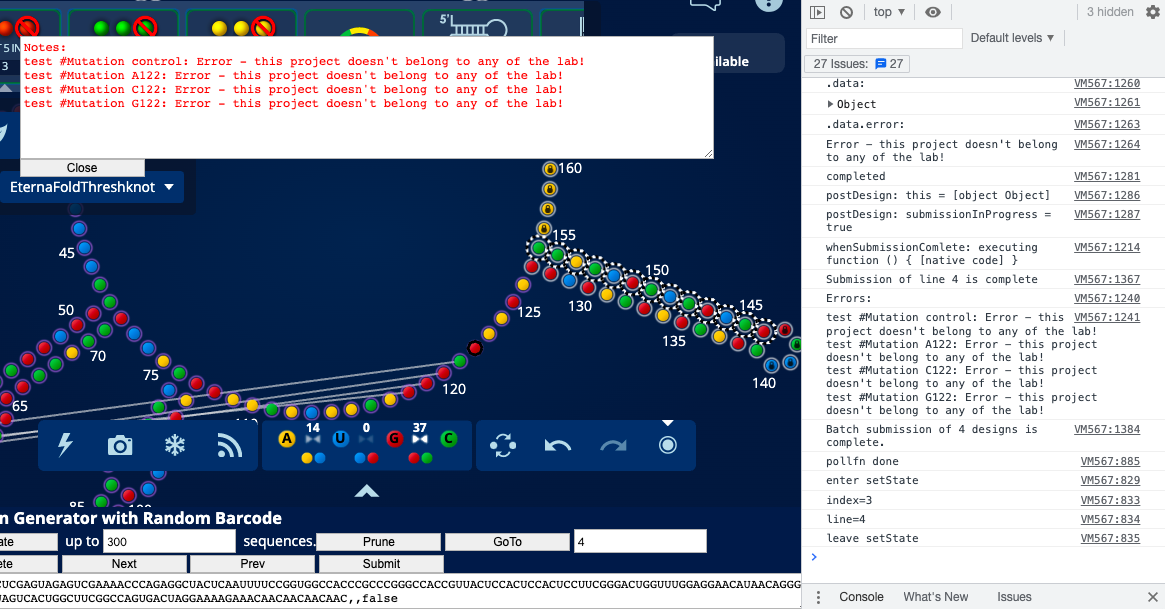
Task: Click the snowflake freeze icon
Action: pyautogui.click(x=175, y=445)
